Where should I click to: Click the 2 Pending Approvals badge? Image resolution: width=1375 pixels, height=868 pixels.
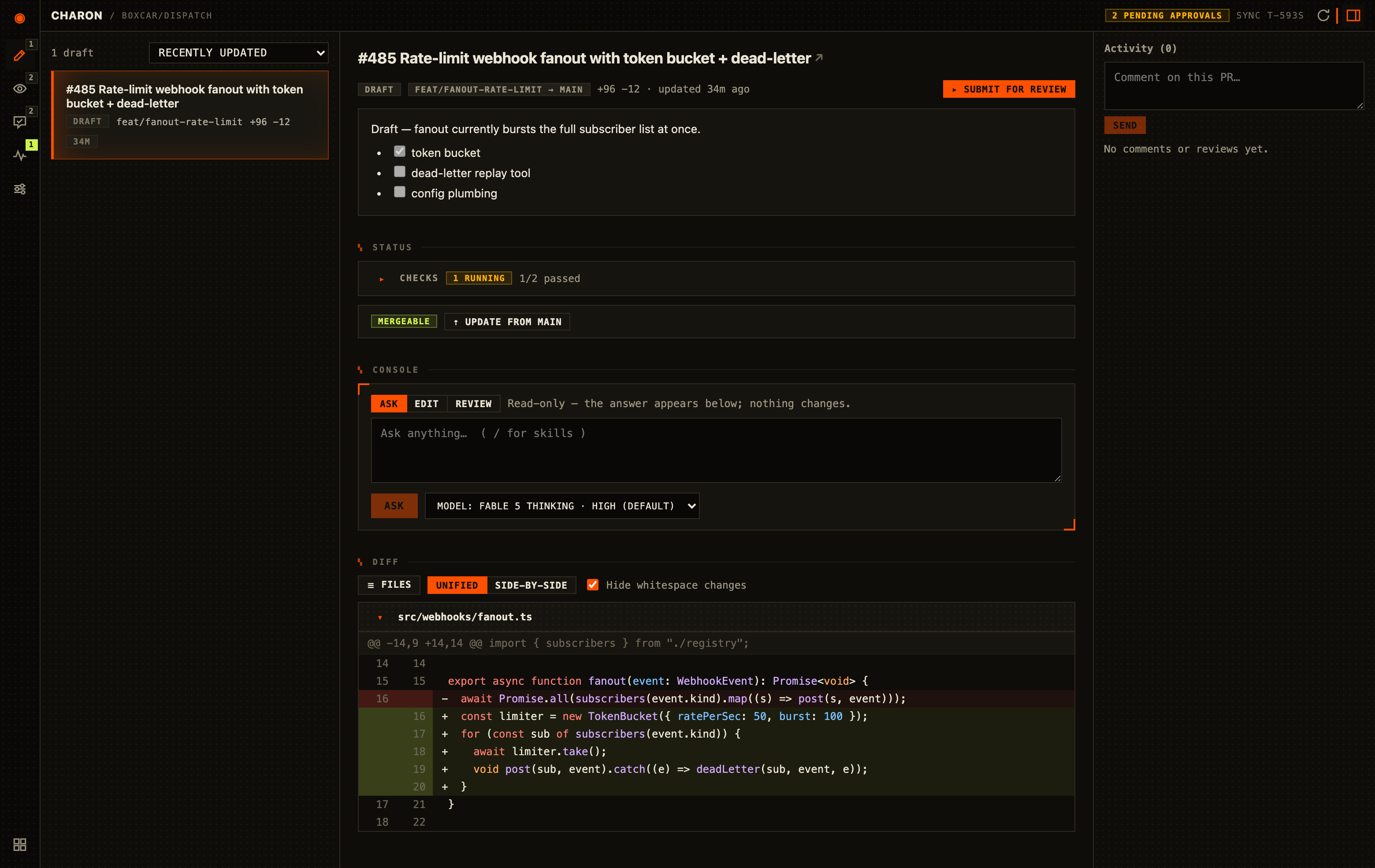tap(1167, 15)
